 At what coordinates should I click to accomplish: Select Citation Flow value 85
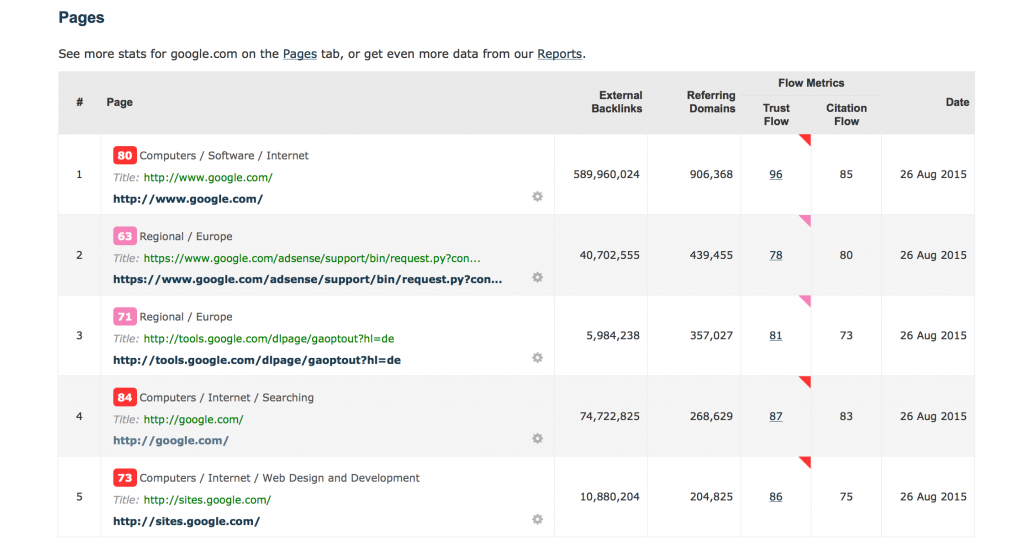(846, 174)
